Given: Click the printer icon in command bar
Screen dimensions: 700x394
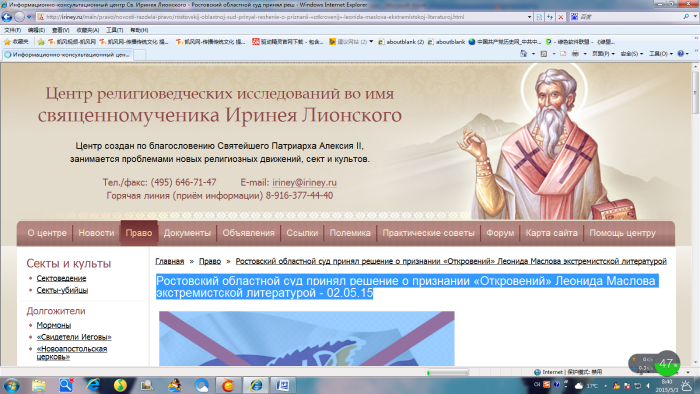Looking at the screenshot, I should 575,54.
